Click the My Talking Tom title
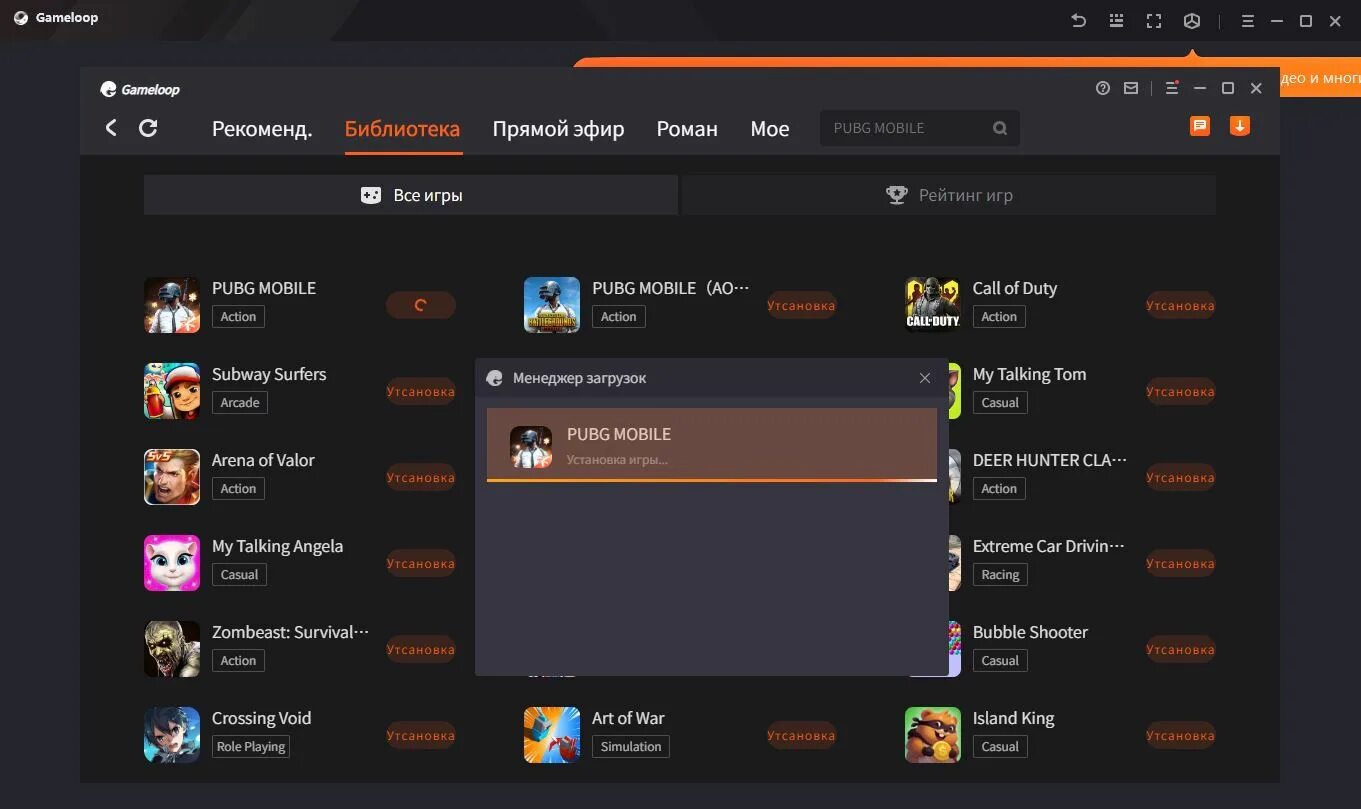This screenshot has height=809, width=1361. pos(1029,374)
